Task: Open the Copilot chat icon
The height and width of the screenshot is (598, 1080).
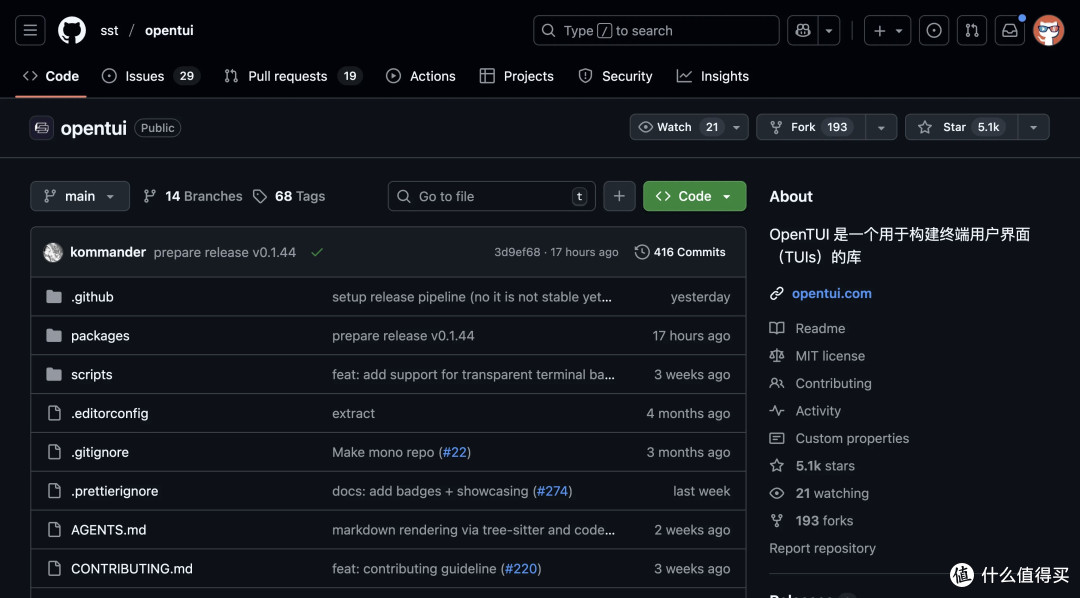Action: pyautogui.click(x=803, y=30)
